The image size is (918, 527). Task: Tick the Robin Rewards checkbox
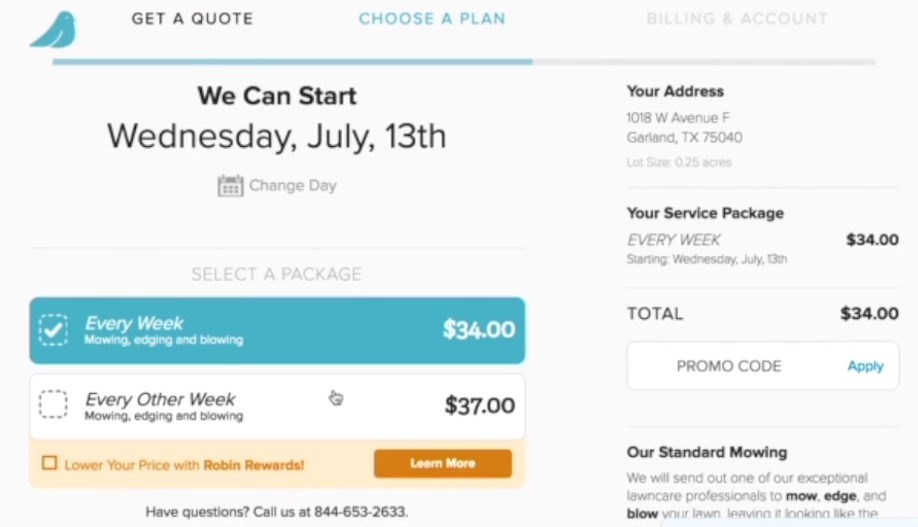pos(49,464)
